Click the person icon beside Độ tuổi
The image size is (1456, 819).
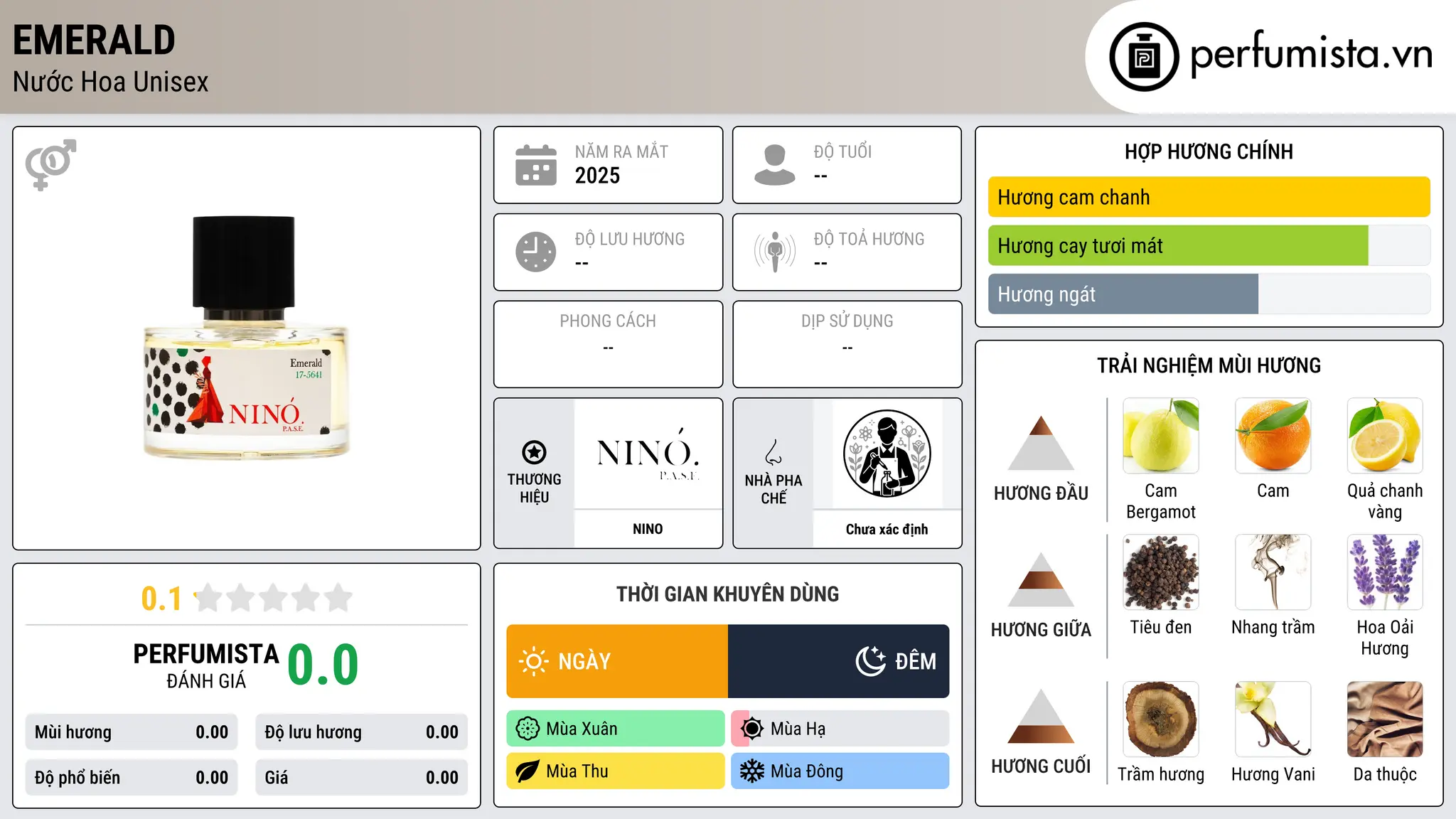pos(775,165)
